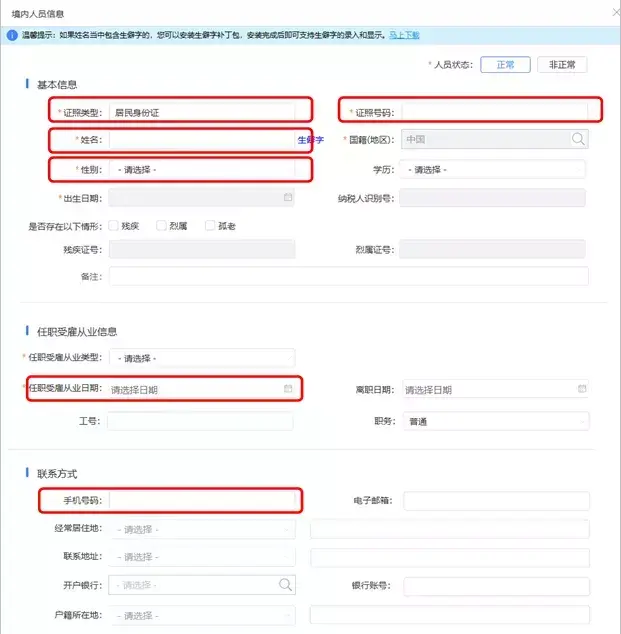This screenshot has height=634, width=621.
Task: Open the 出生日期 calendar icon
Action: (x=288, y=197)
